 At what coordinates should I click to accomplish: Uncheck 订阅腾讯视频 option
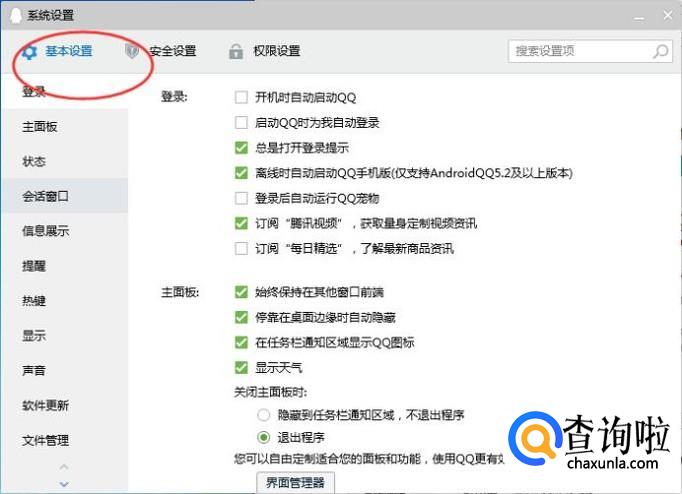[241, 223]
